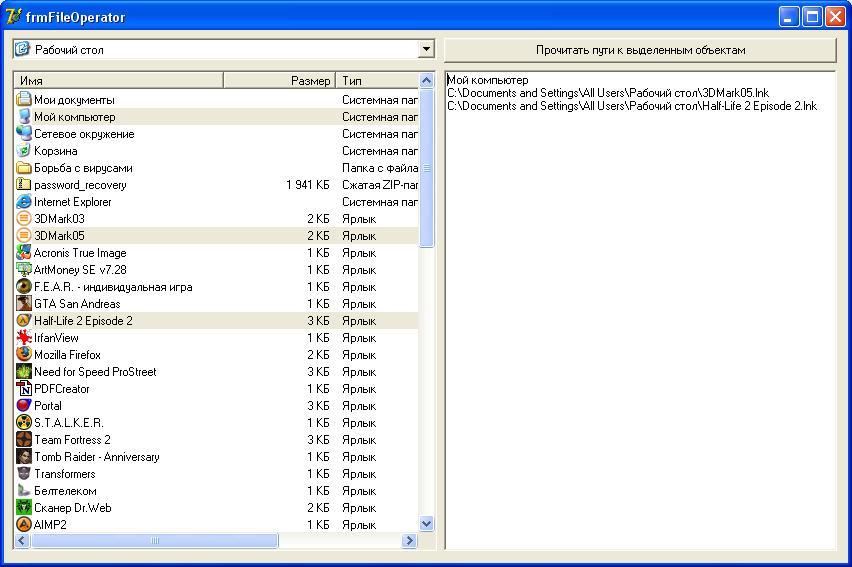Click the horizontal scrollbar thumb
The image size is (852, 567).
pyautogui.click(x=154, y=540)
